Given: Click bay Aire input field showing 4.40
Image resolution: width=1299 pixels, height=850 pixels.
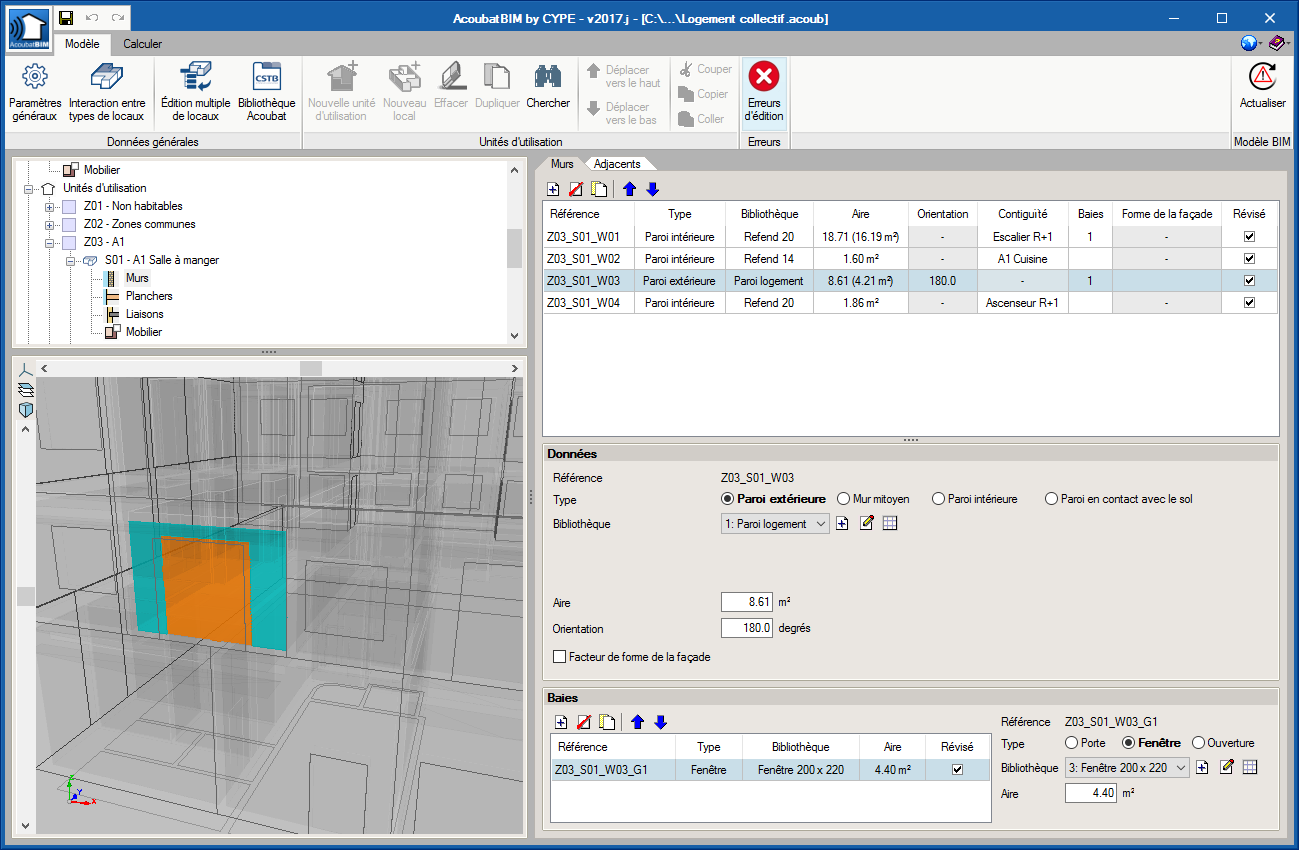Looking at the screenshot, I should 1091,793.
